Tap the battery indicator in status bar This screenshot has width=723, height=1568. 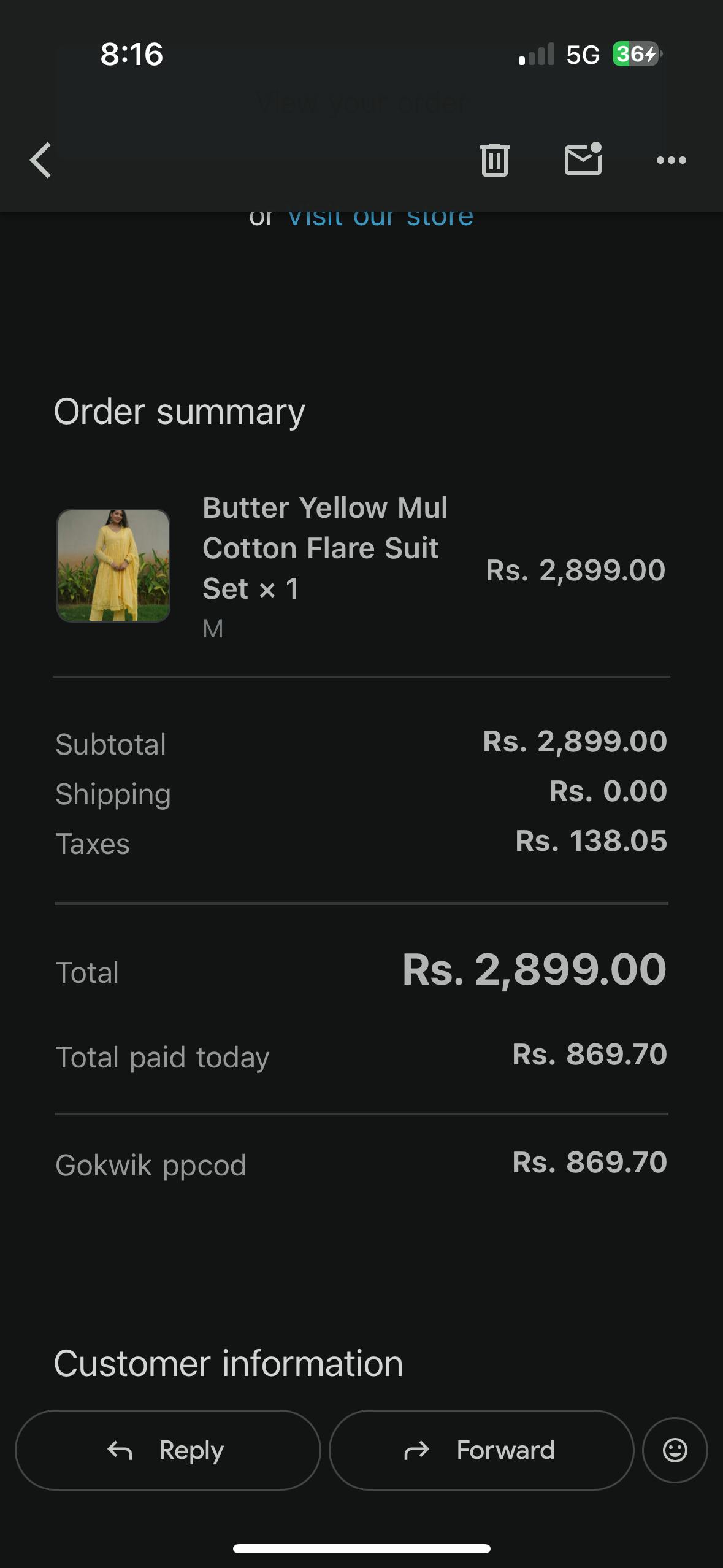637,54
